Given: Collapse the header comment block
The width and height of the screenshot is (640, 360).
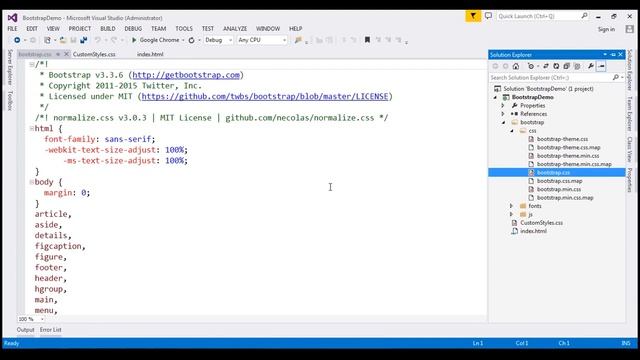Looking at the screenshot, I should click(31, 64).
